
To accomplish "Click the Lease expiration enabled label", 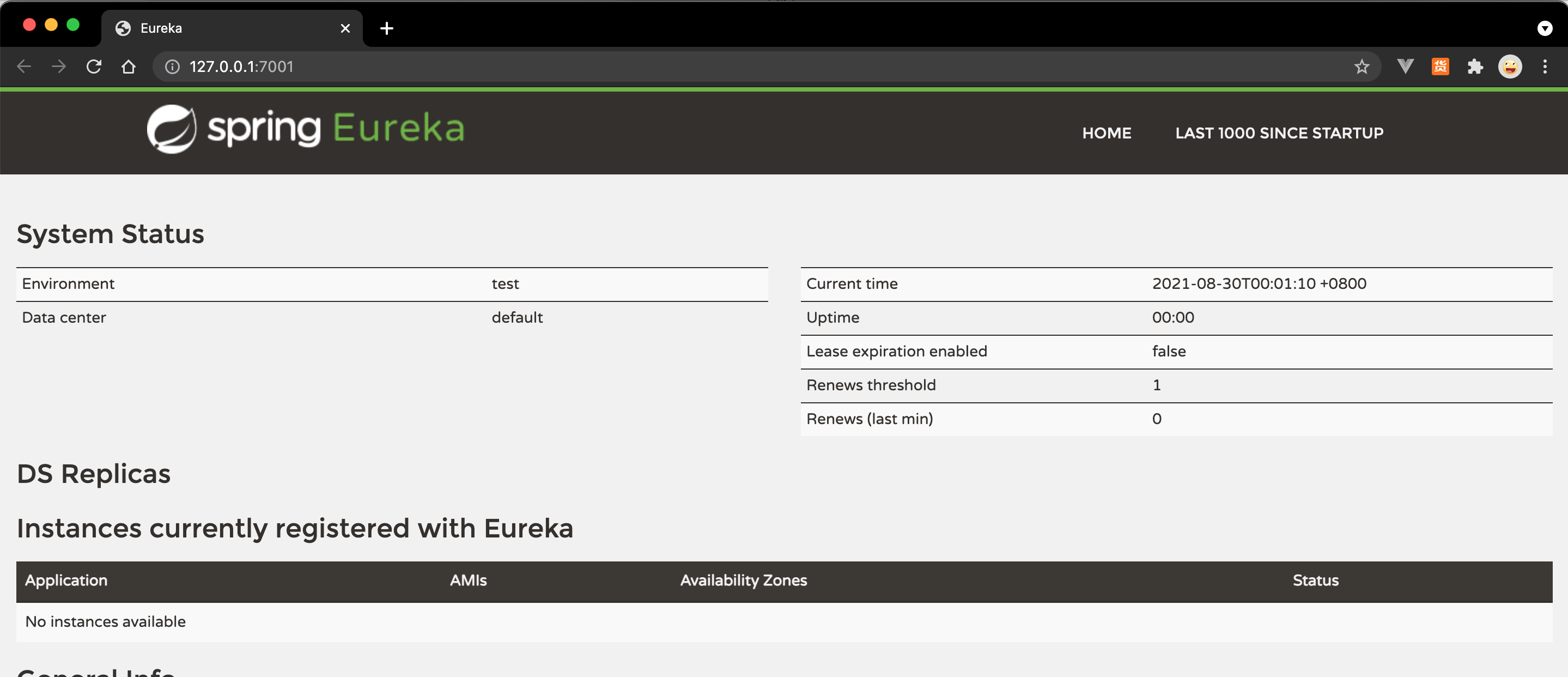I will [x=896, y=351].
